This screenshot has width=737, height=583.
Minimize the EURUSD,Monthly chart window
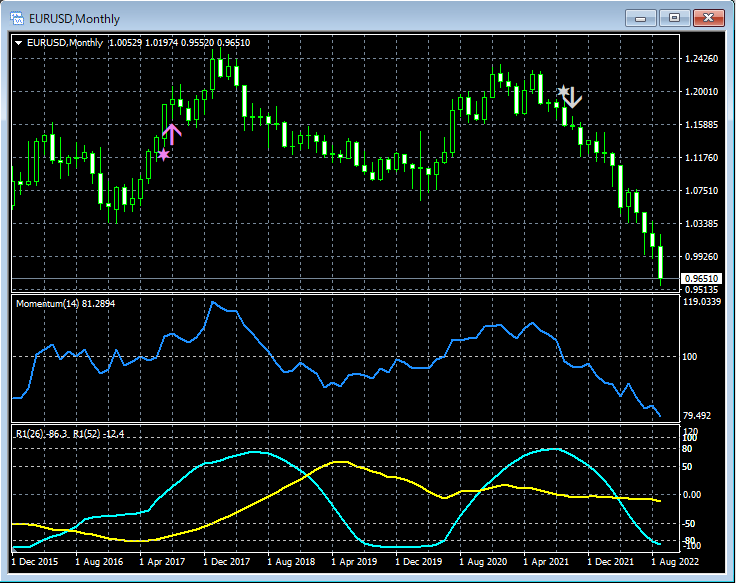tap(640, 18)
